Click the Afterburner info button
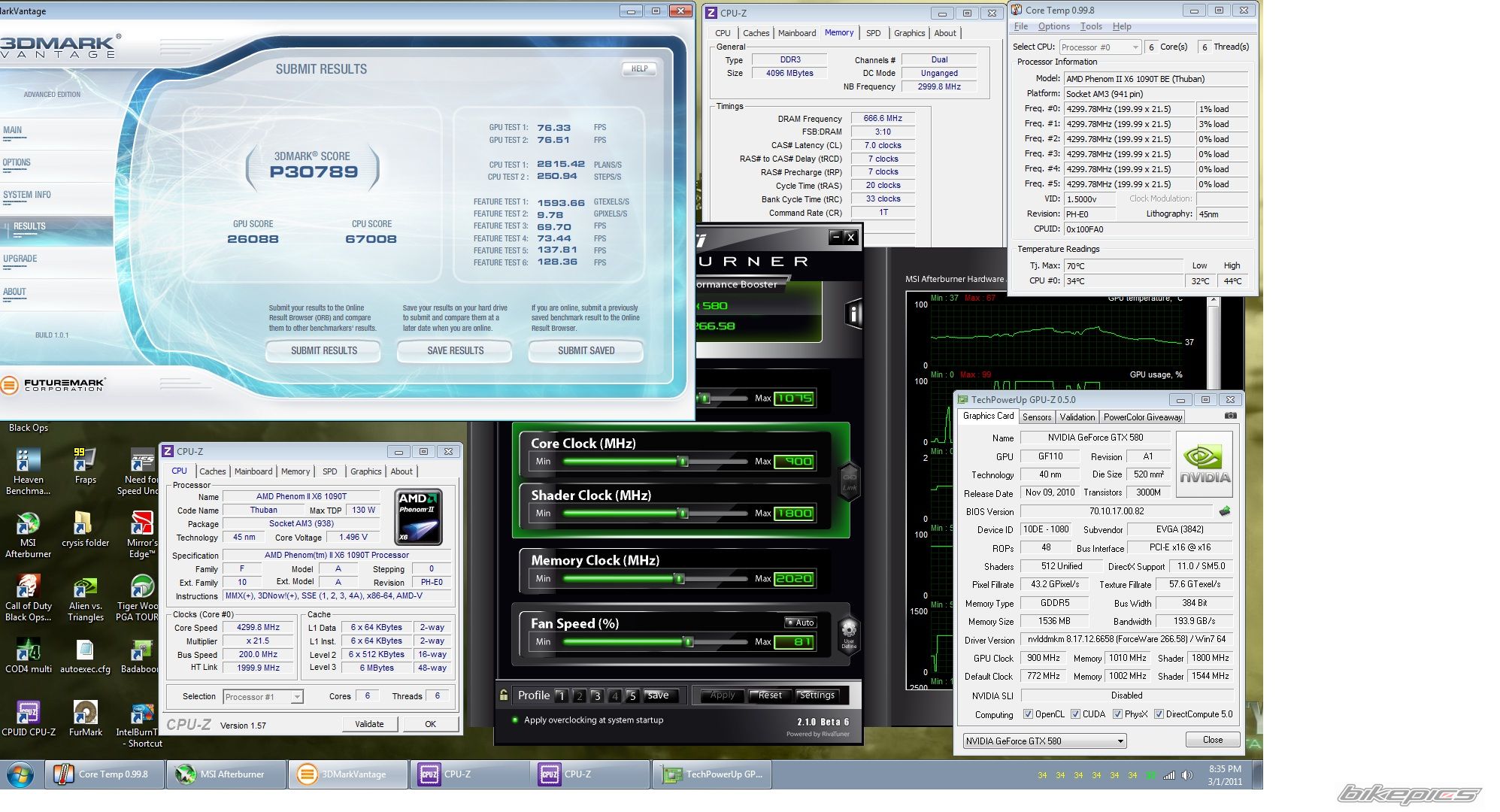 (853, 314)
